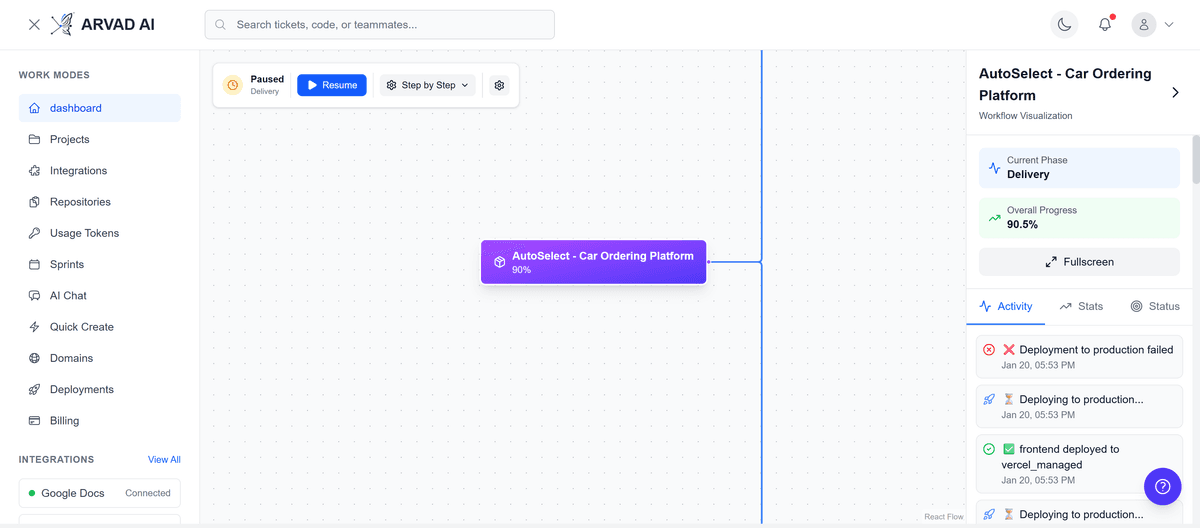Image resolution: width=1200 pixels, height=528 pixels.
Task: Select Usage Tokens menu item
Action: 100,233
